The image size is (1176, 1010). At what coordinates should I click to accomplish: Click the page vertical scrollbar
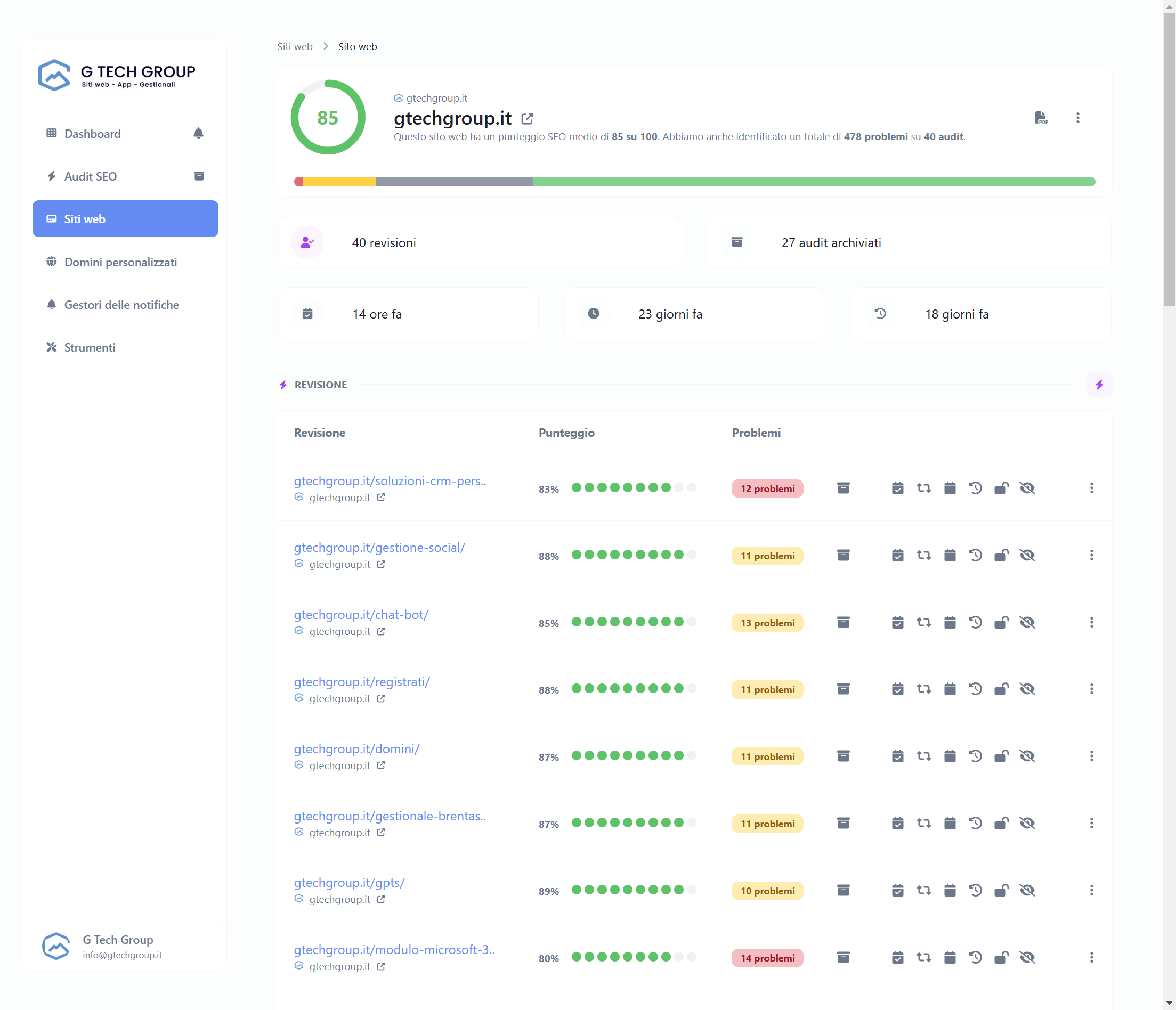coord(1169,159)
